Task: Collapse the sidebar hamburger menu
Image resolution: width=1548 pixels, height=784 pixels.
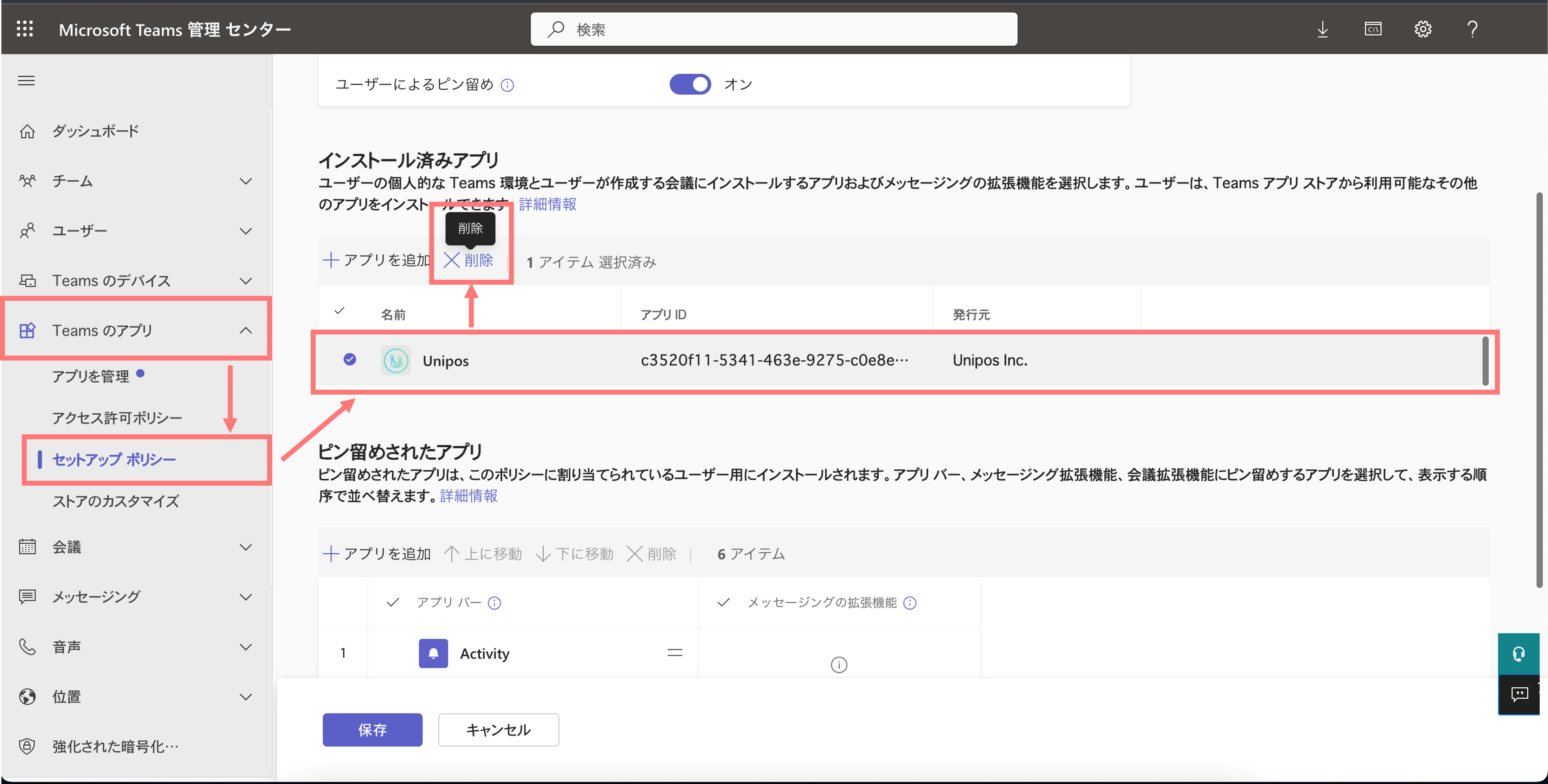Action: [26, 80]
